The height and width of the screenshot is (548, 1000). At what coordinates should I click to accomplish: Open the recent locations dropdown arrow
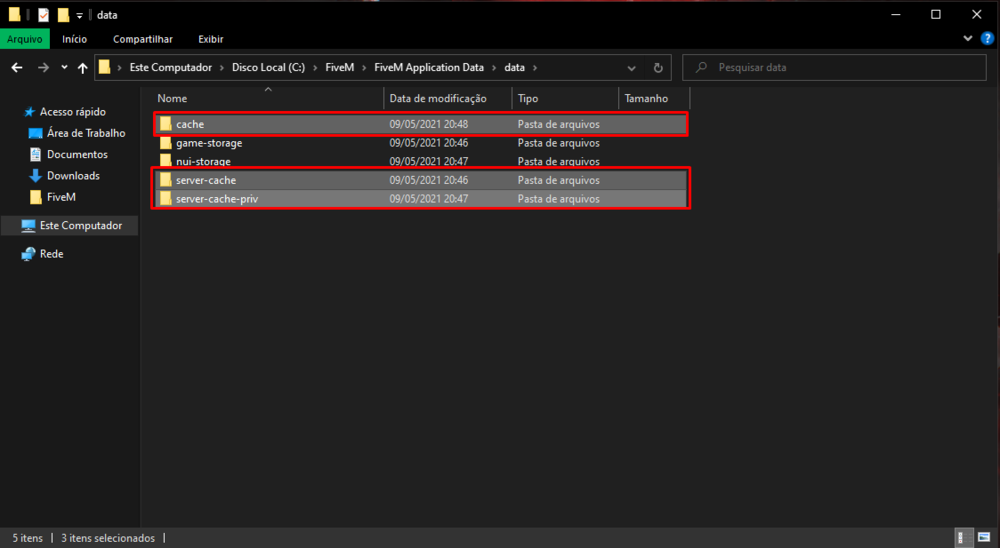tap(64, 68)
